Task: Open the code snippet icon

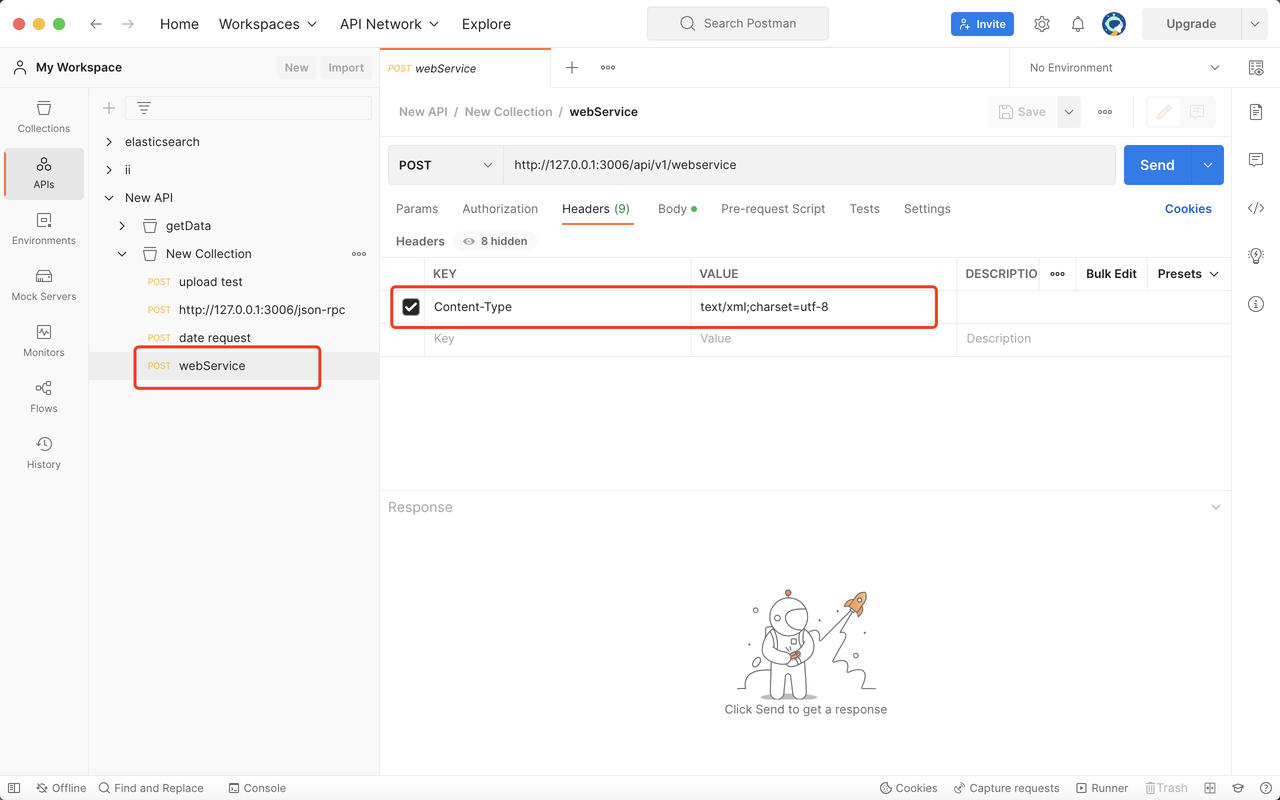Action: coord(1256,208)
